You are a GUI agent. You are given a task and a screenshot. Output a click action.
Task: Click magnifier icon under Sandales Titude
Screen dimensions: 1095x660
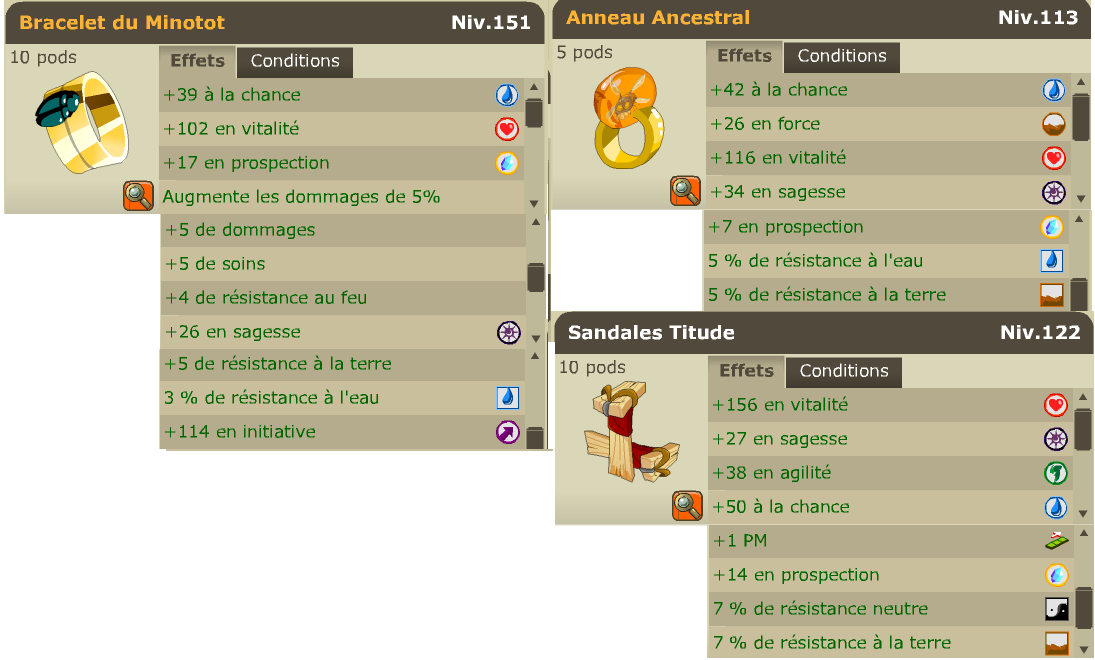tap(687, 506)
